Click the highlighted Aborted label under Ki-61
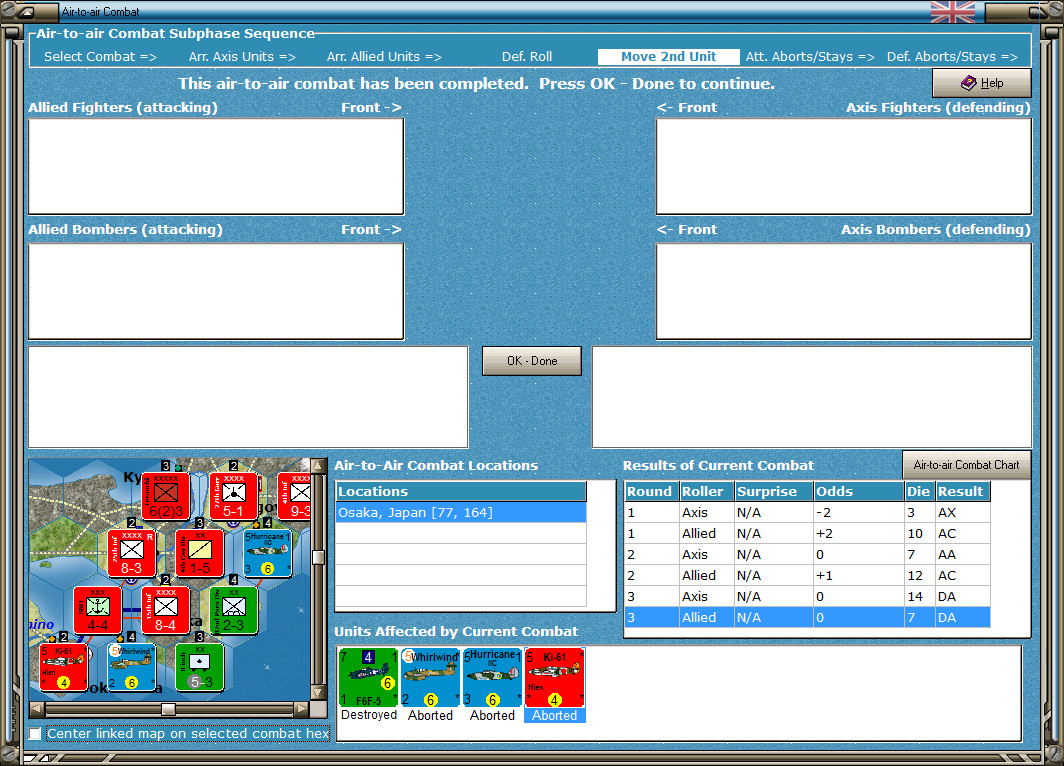 click(x=554, y=715)
